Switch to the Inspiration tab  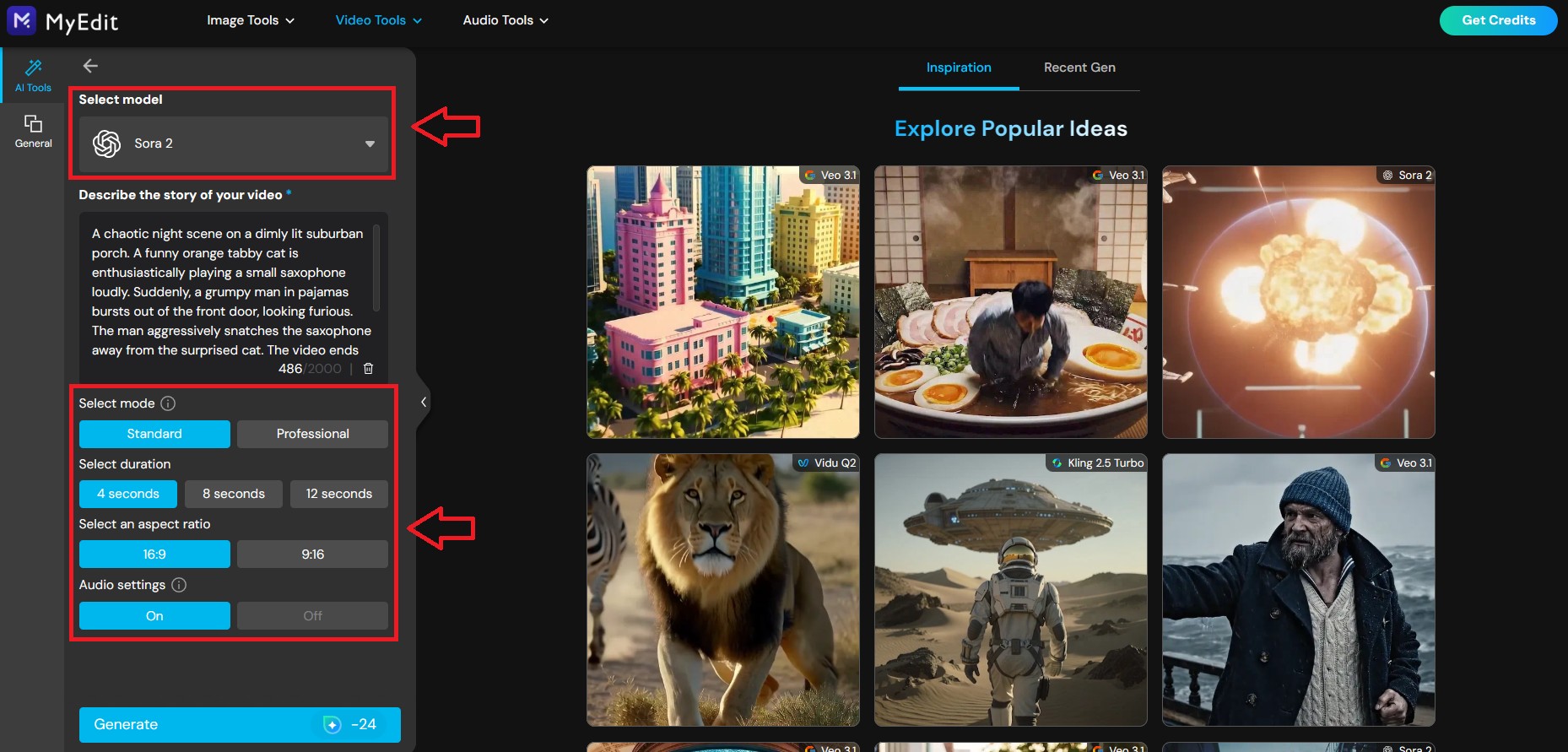(959, 68)
